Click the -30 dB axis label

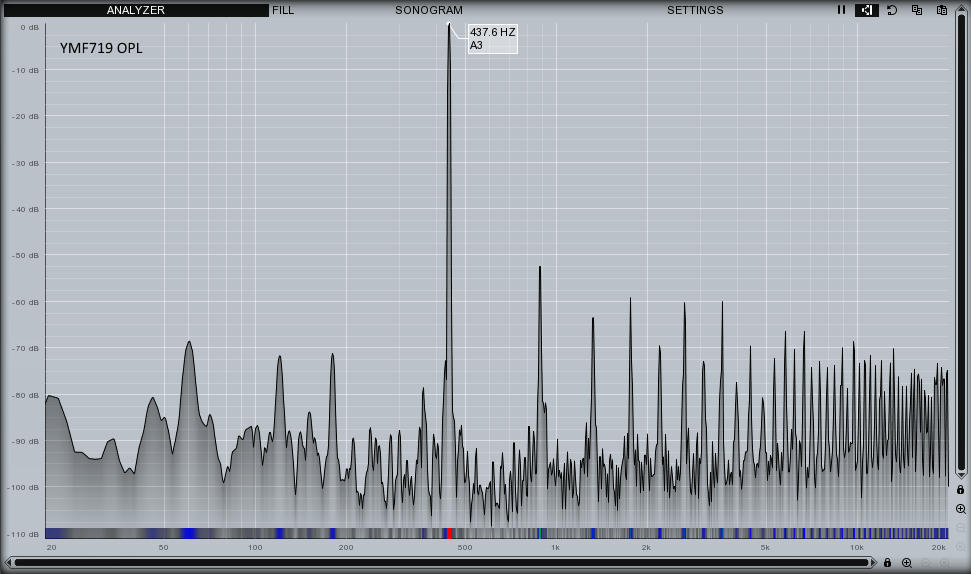pyautogui.click(x=25, y=163)
